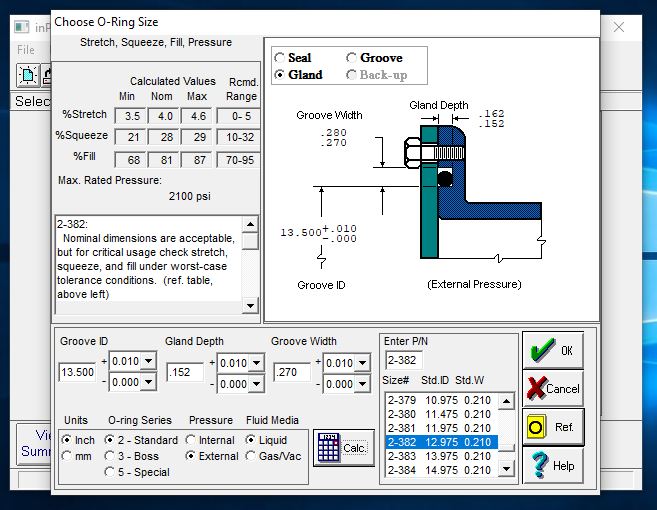The image size is (657, 510).
Task: Click the black O-ring in the diagram
Action: point(445,179)
